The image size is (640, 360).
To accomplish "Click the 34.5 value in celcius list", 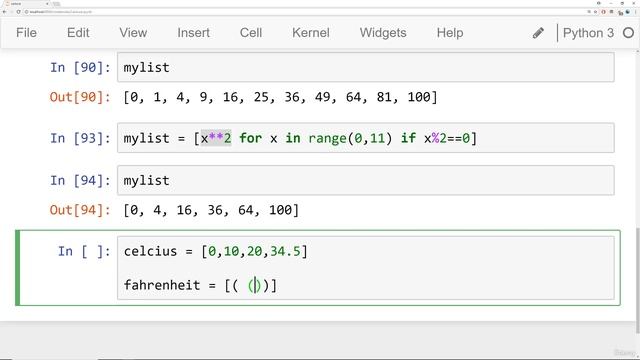I will tap(285, 251).
